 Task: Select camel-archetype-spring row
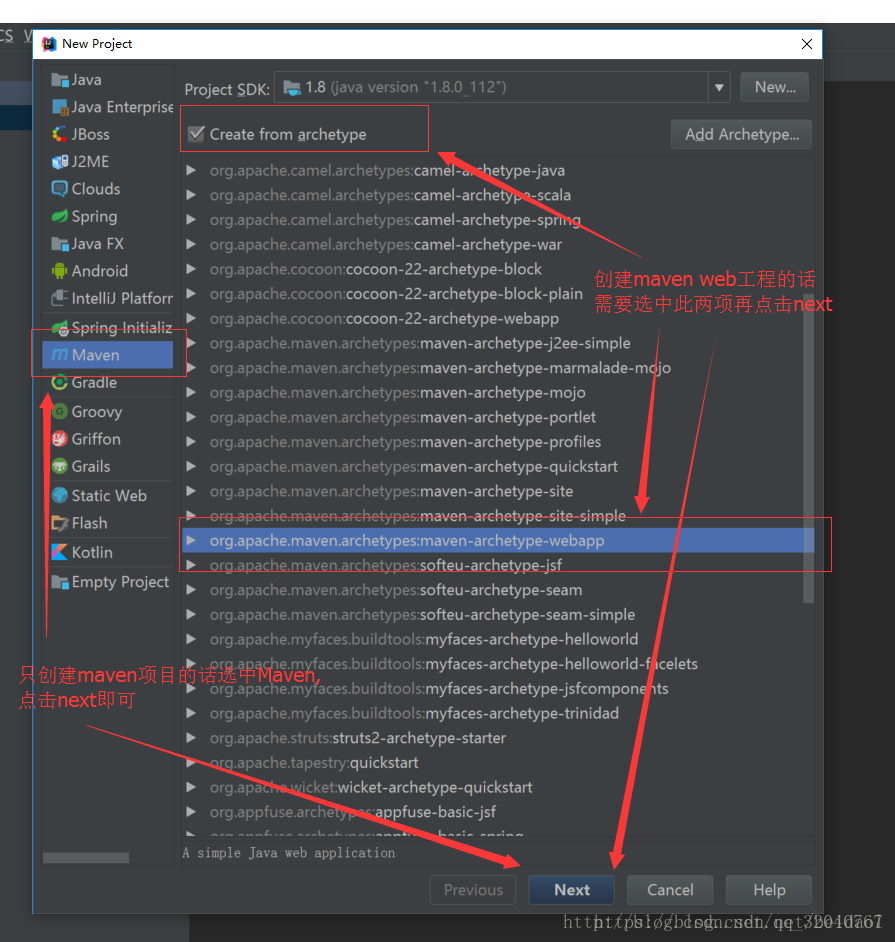(498, 220)
